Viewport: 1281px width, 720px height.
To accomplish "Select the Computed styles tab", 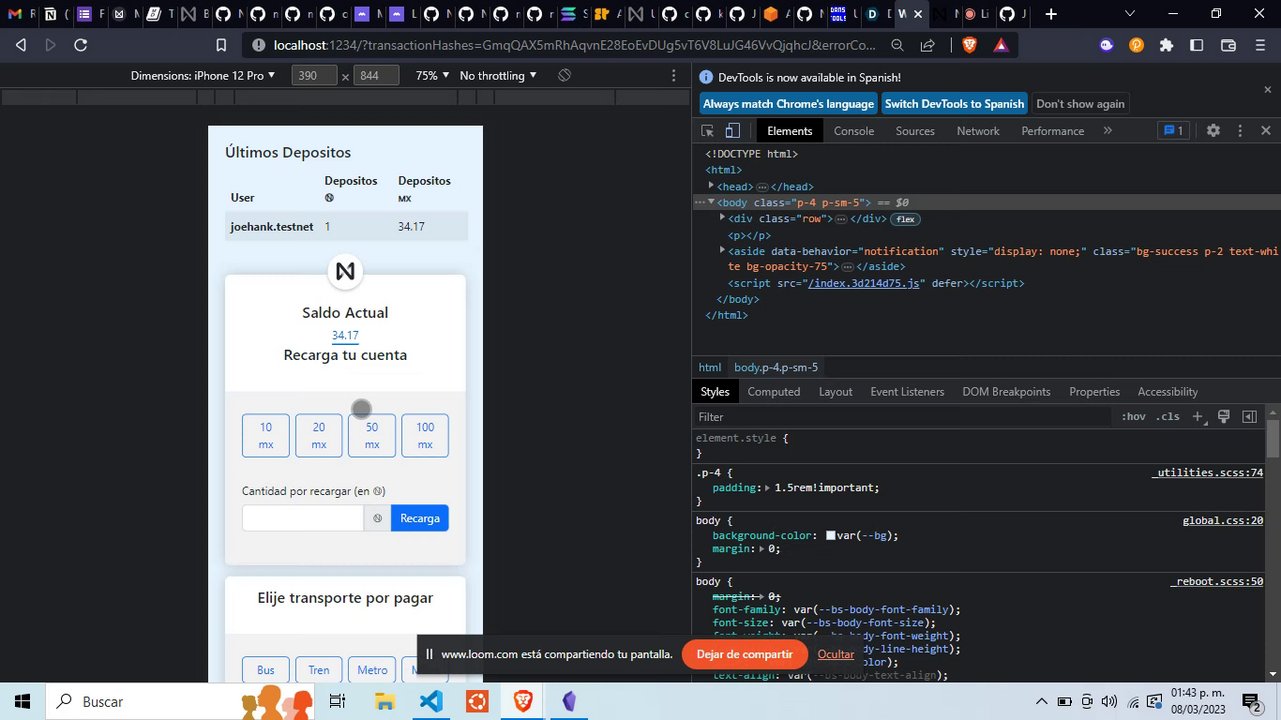I will pyautogui.click(x=774, y=392).
